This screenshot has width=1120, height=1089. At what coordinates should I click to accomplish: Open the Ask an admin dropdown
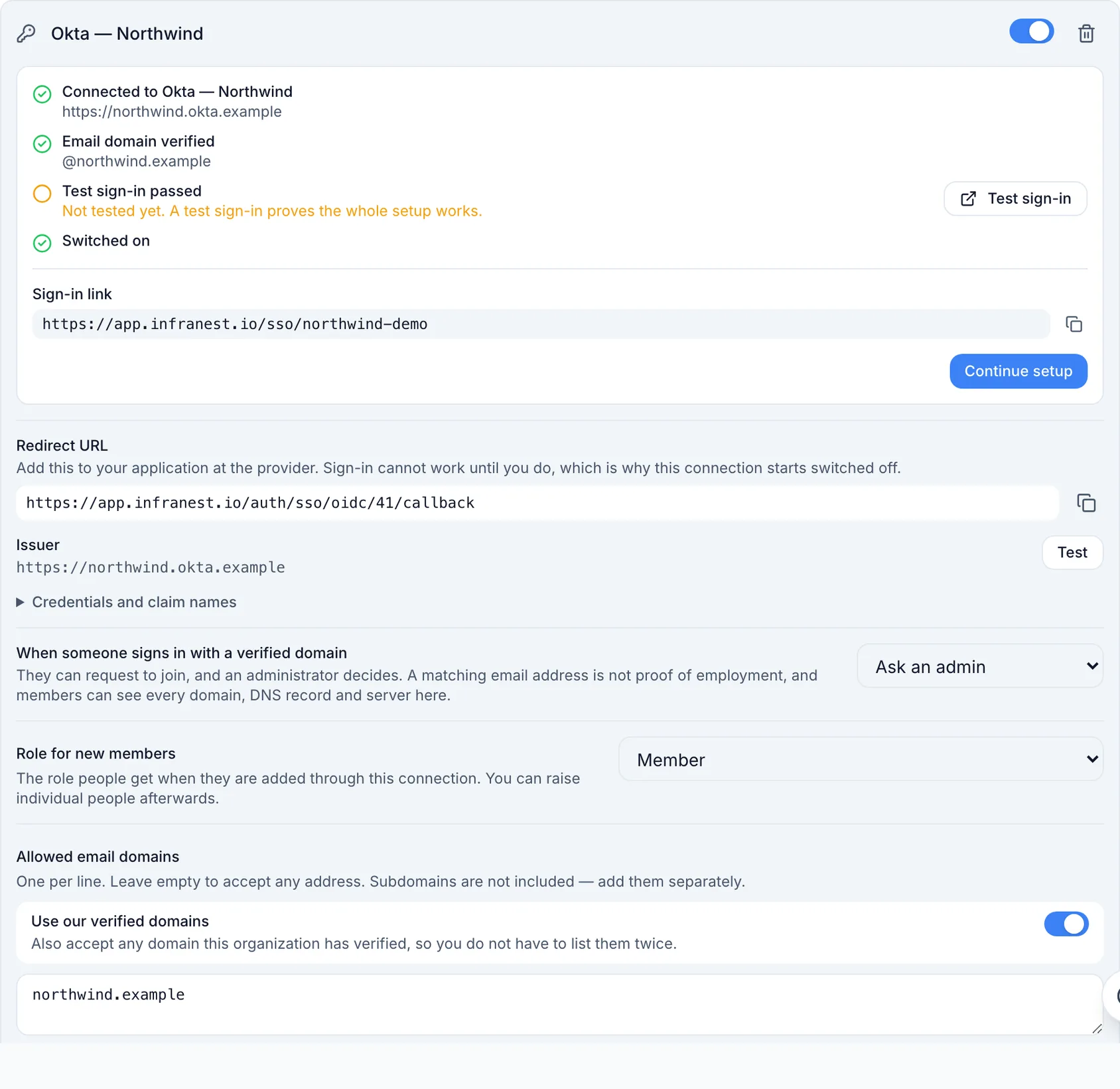[979, 666]
